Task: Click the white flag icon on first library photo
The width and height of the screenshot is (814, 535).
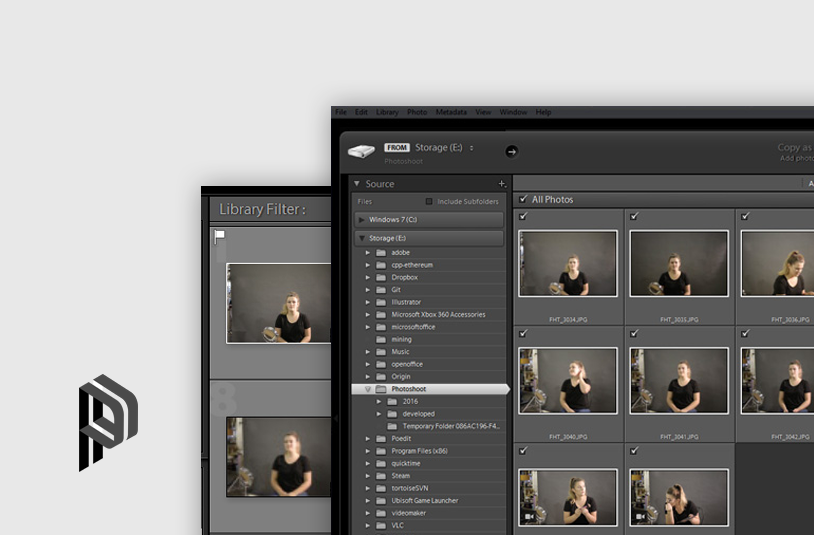Action: point(220,237)
